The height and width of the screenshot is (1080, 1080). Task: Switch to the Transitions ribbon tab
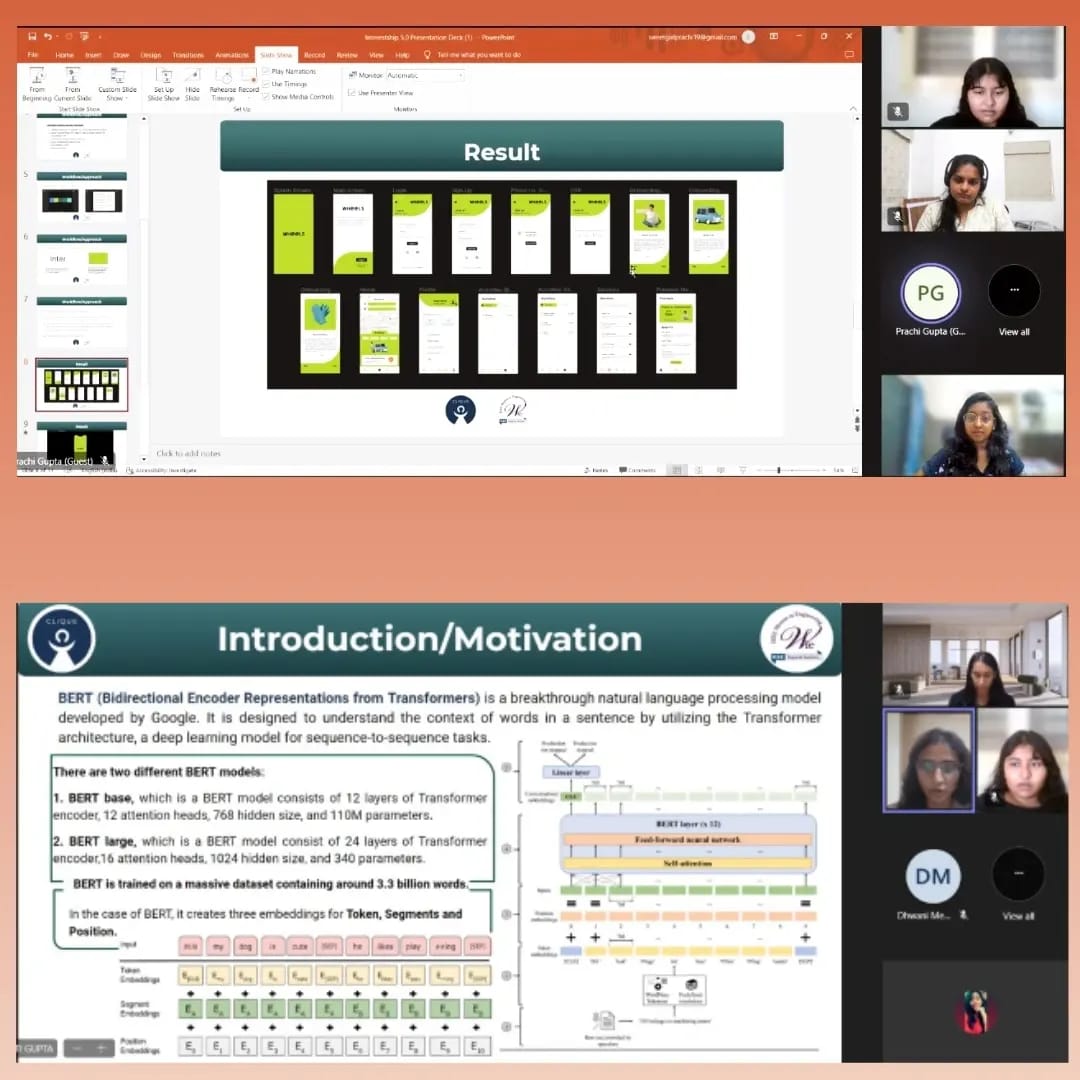188,55
